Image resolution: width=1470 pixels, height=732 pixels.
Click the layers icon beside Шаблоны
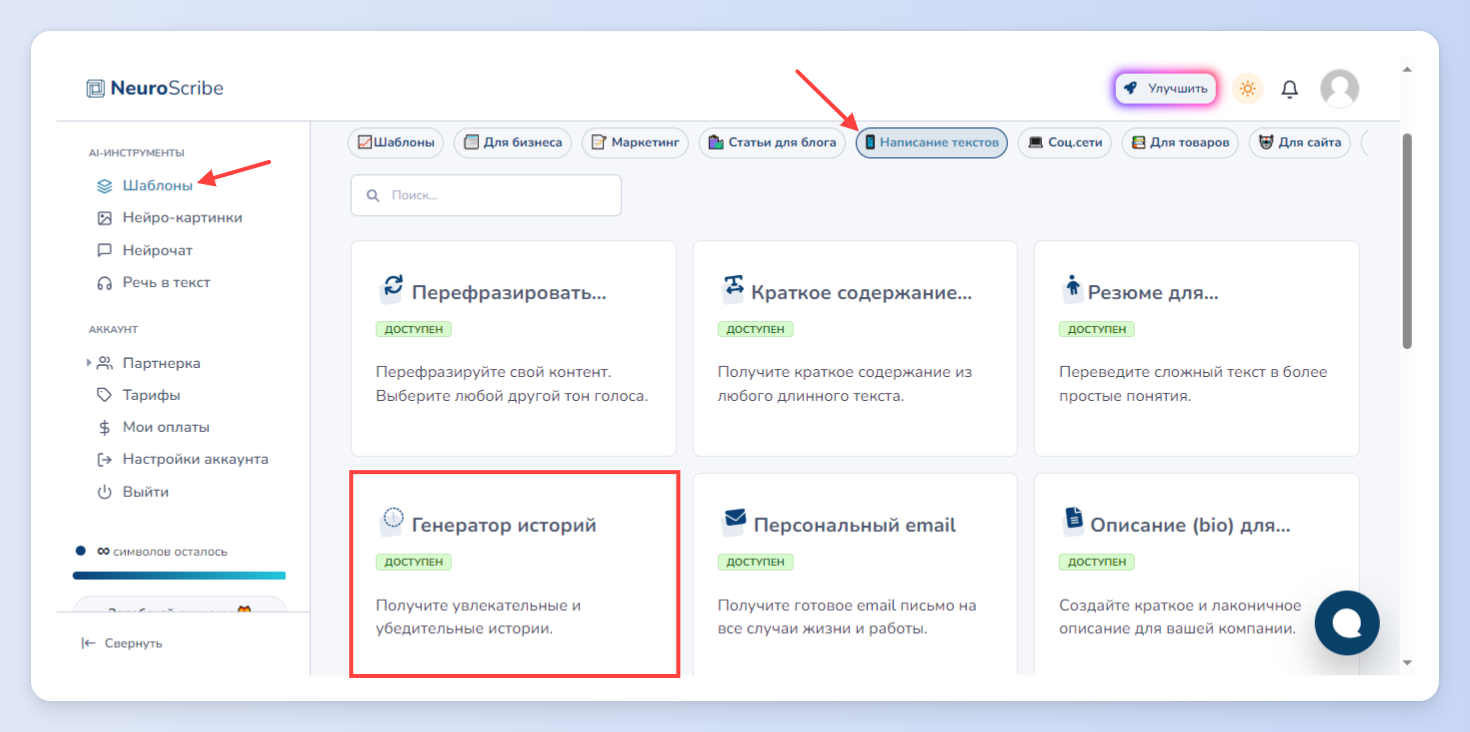point(104,186)
